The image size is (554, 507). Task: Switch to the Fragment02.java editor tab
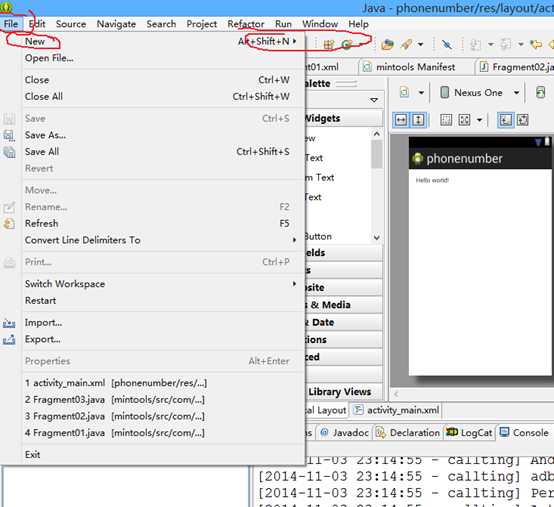point(516,67)
